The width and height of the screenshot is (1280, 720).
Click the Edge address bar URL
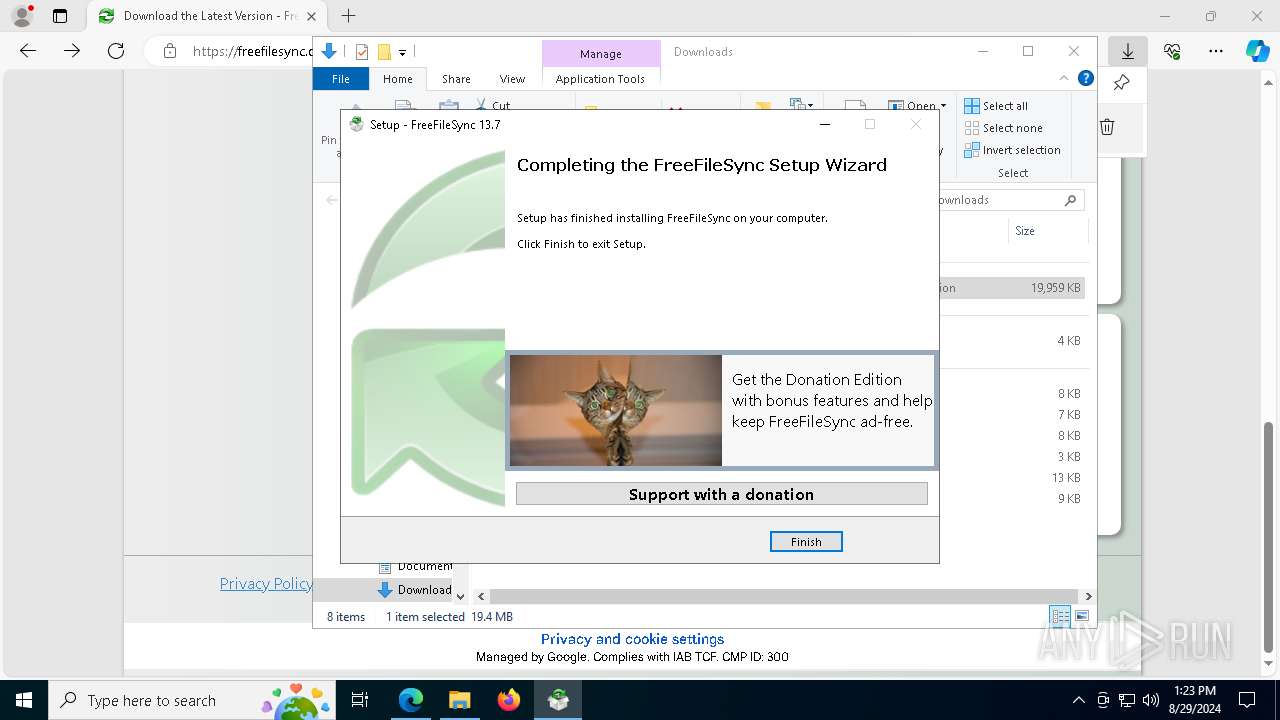click(x=253, y=51)
